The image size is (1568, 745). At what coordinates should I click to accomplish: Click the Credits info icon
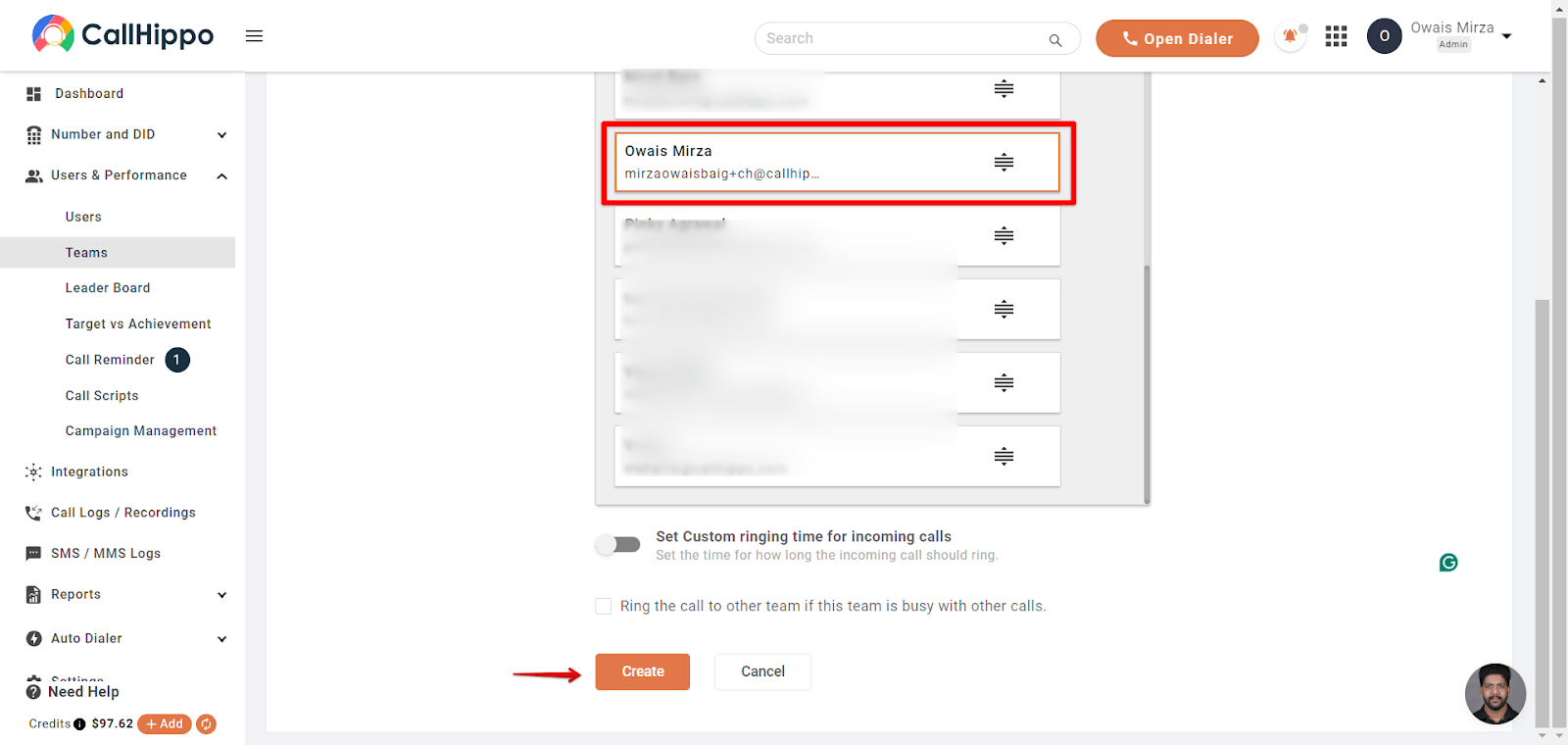pos(79,724)
